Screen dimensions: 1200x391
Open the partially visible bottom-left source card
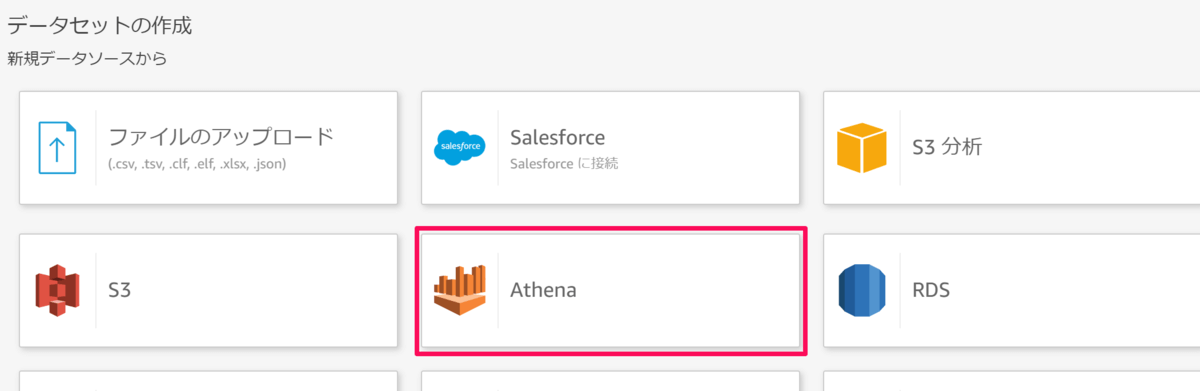[208, 383]
